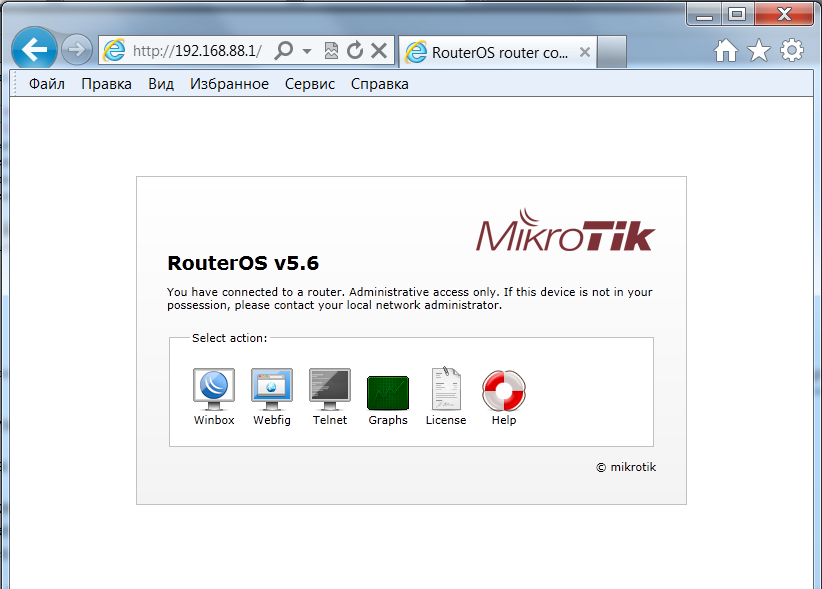Open the Tools gear icon

click(792, 51)
